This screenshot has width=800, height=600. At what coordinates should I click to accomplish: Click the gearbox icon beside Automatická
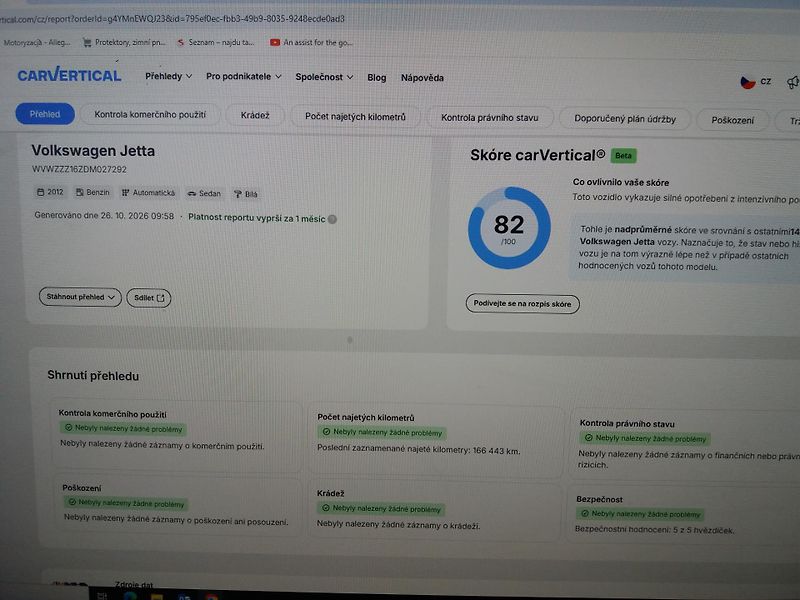[125, 193]
